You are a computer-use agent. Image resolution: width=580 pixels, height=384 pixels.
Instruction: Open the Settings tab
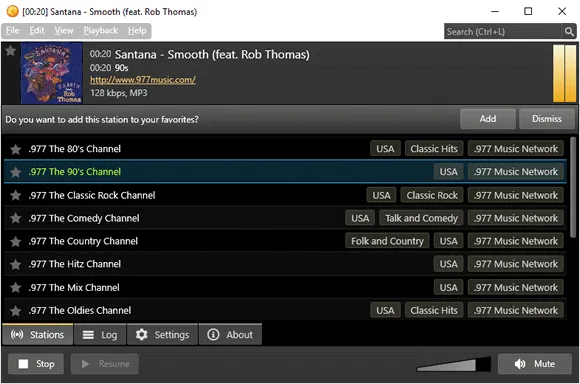(162, 334)
